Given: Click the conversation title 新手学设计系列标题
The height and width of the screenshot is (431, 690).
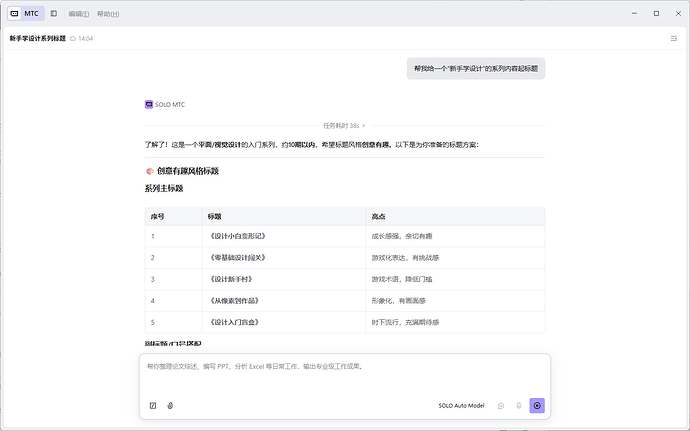Looking at the screenshot, I should click(37, 39).
